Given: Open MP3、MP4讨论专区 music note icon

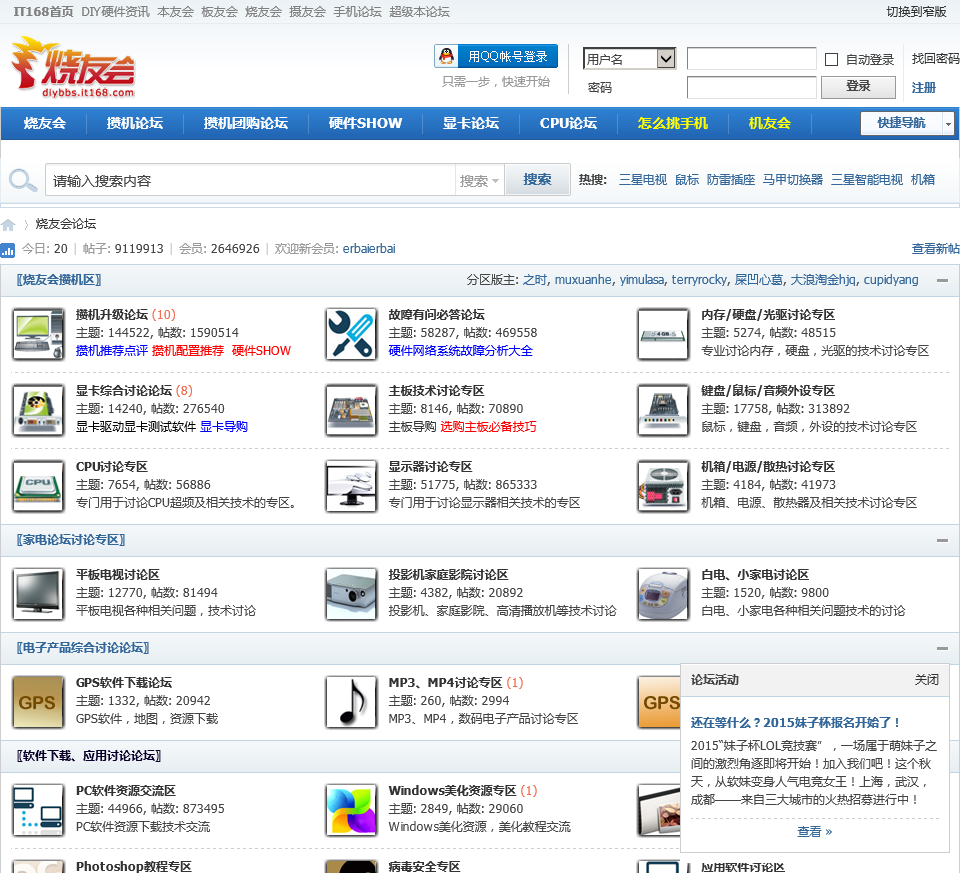Looking at the screenshot, I should click(351, 702).
